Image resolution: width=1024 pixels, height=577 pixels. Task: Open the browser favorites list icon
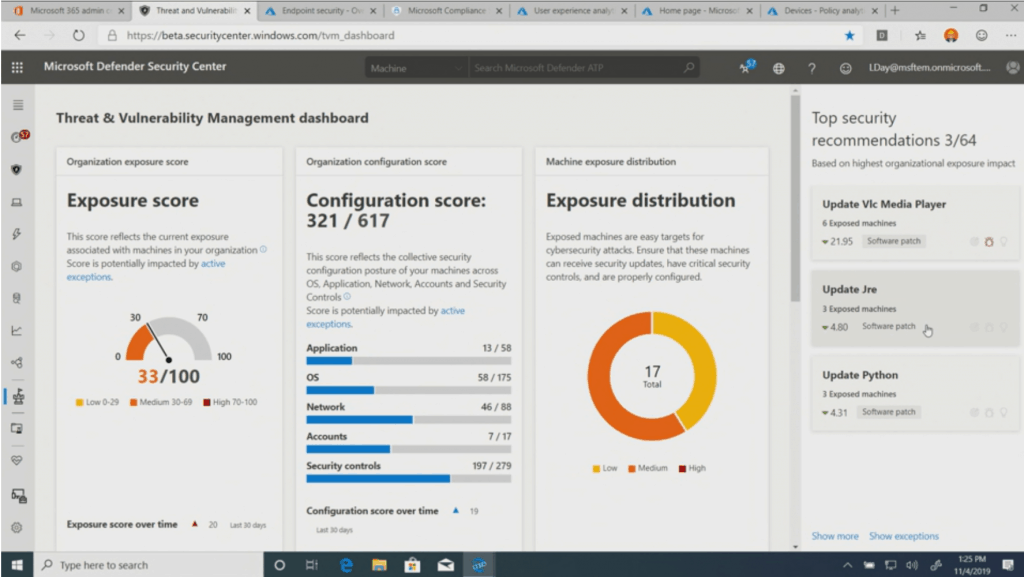pyautogui.click(x=920, y=35)
